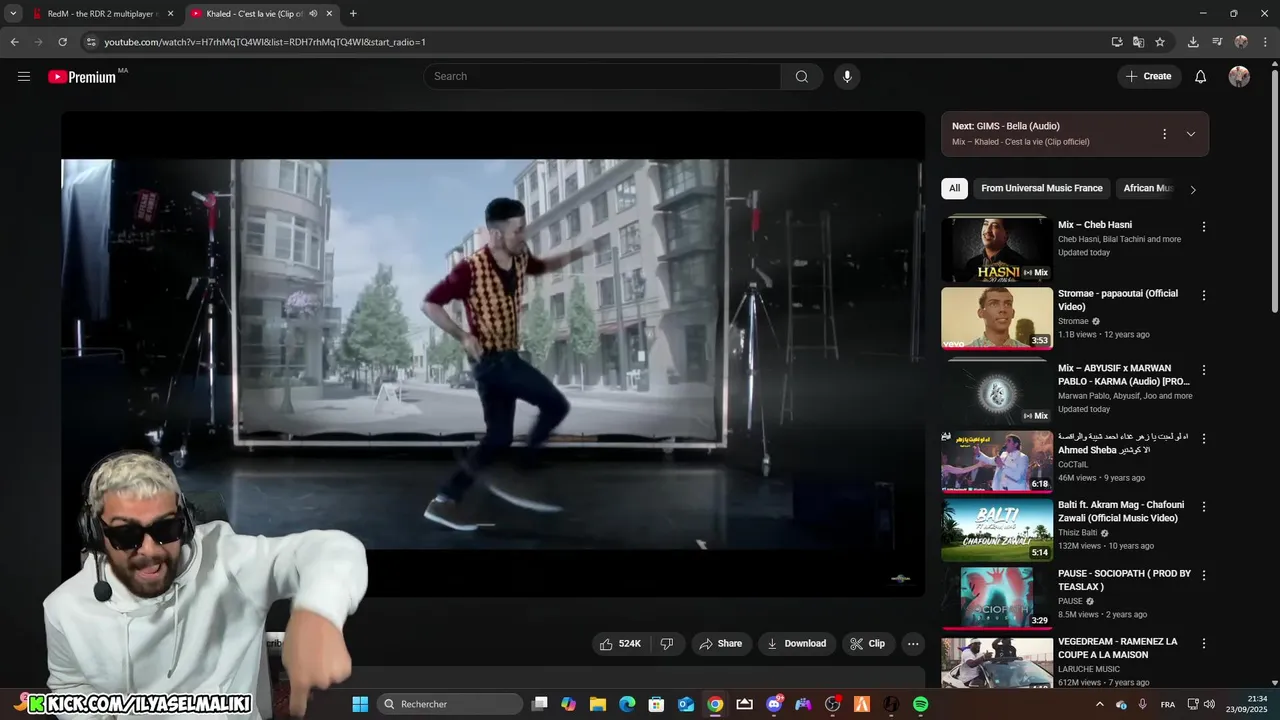The width and height of the screenshot is (1280, 720).
Task: Open the volume tray icon
Action: (1209, 705)
